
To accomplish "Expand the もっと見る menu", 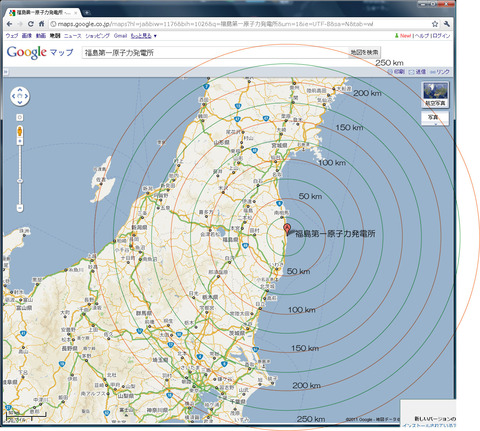I will tap(144, 36).
